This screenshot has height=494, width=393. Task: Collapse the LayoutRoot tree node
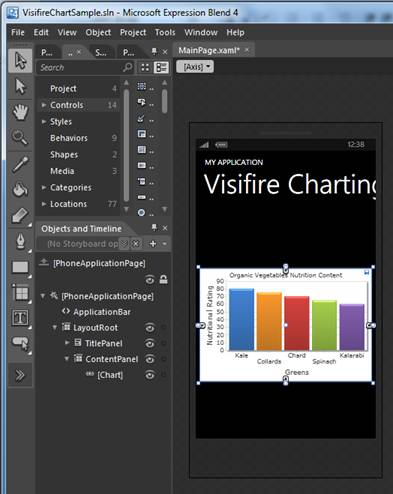click(55, 328)
